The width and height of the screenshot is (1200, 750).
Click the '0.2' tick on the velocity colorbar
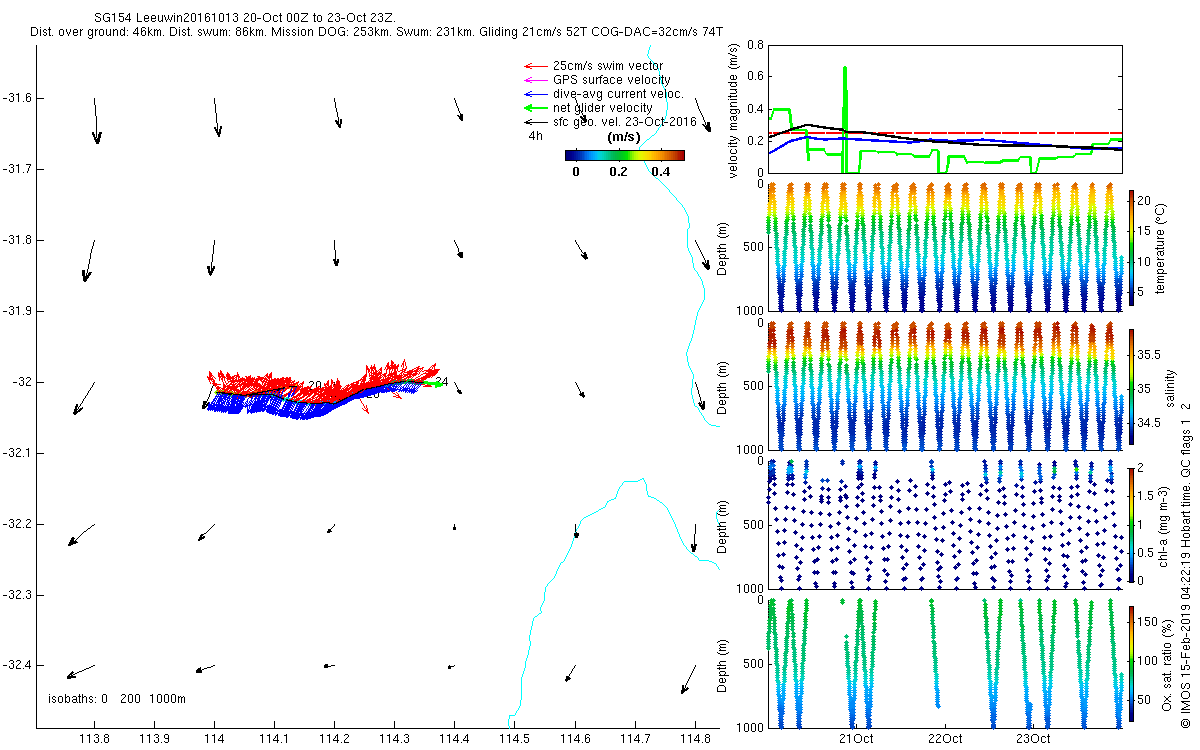click(x=618, y=171)
